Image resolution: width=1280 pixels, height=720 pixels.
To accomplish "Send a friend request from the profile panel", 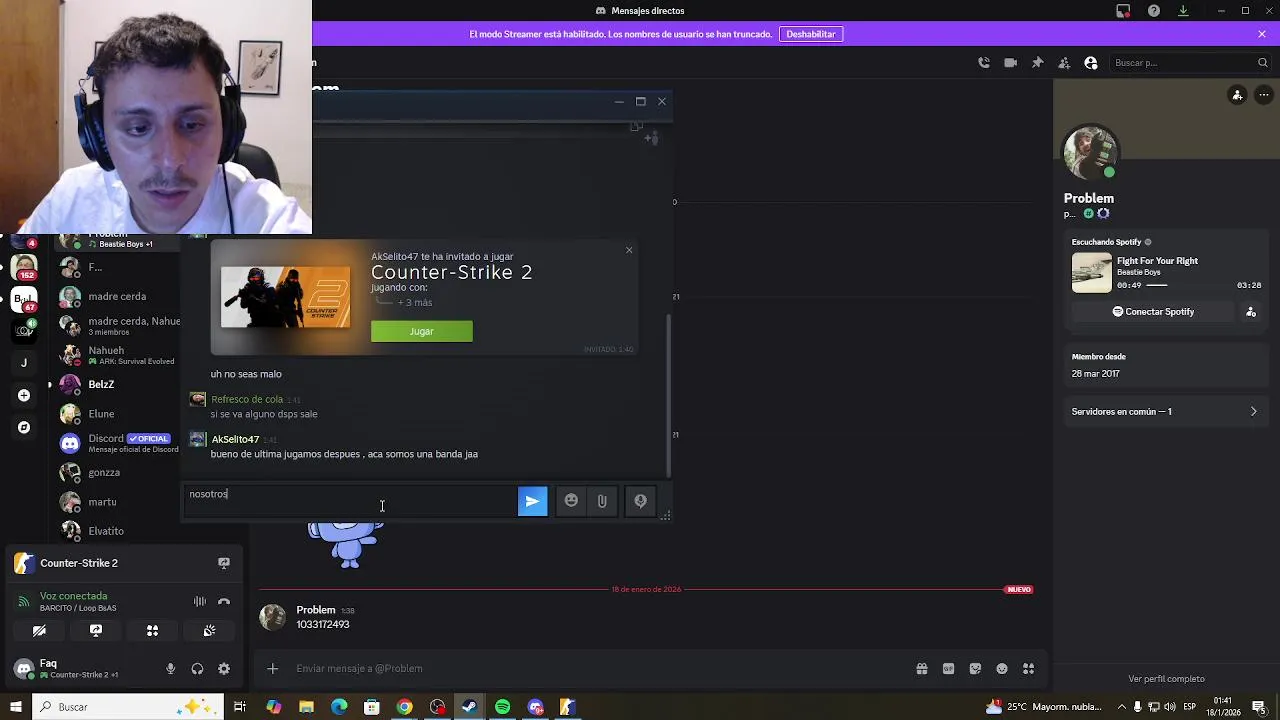I will (1237, 95).
